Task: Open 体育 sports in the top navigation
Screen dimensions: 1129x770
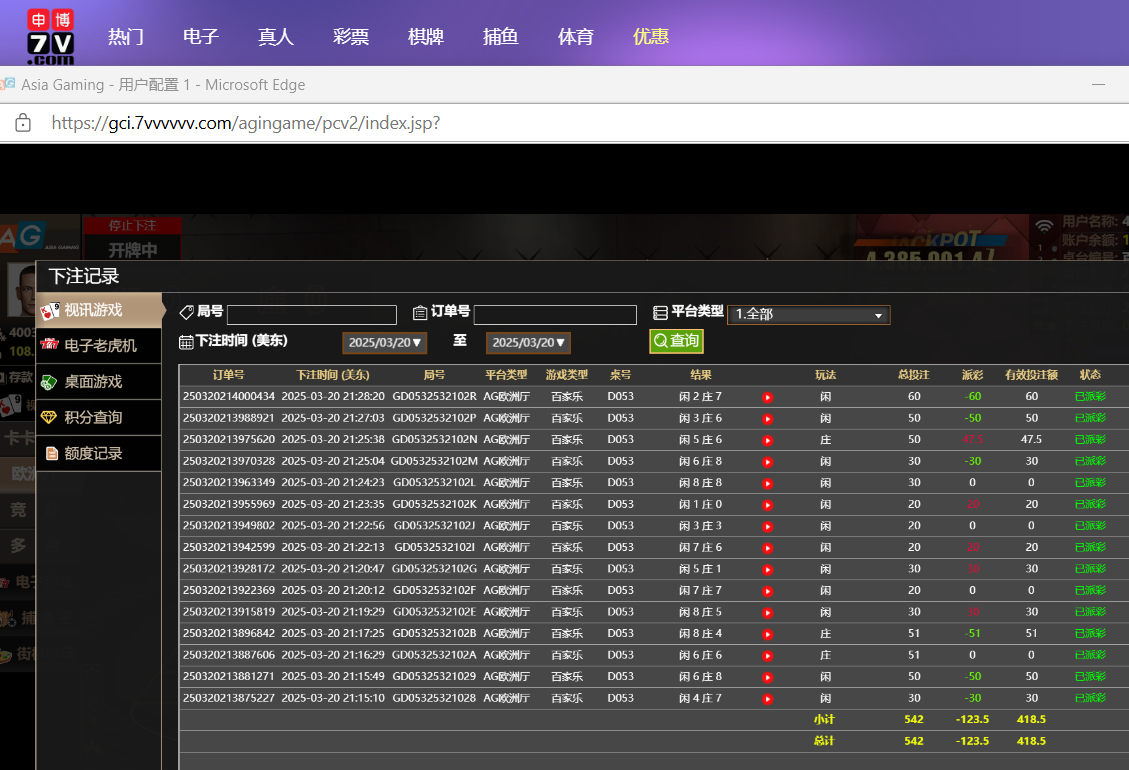Action: (x=575, y=37)
